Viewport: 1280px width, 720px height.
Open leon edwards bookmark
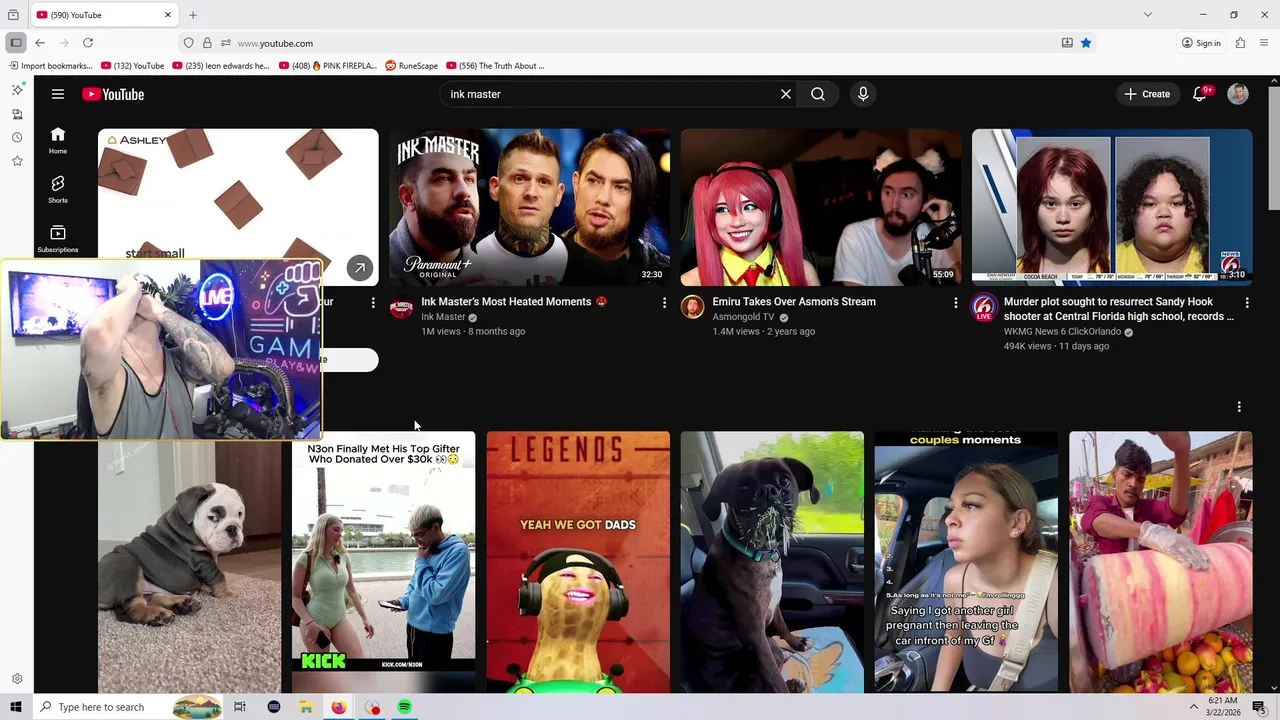[x=221, y=66]
